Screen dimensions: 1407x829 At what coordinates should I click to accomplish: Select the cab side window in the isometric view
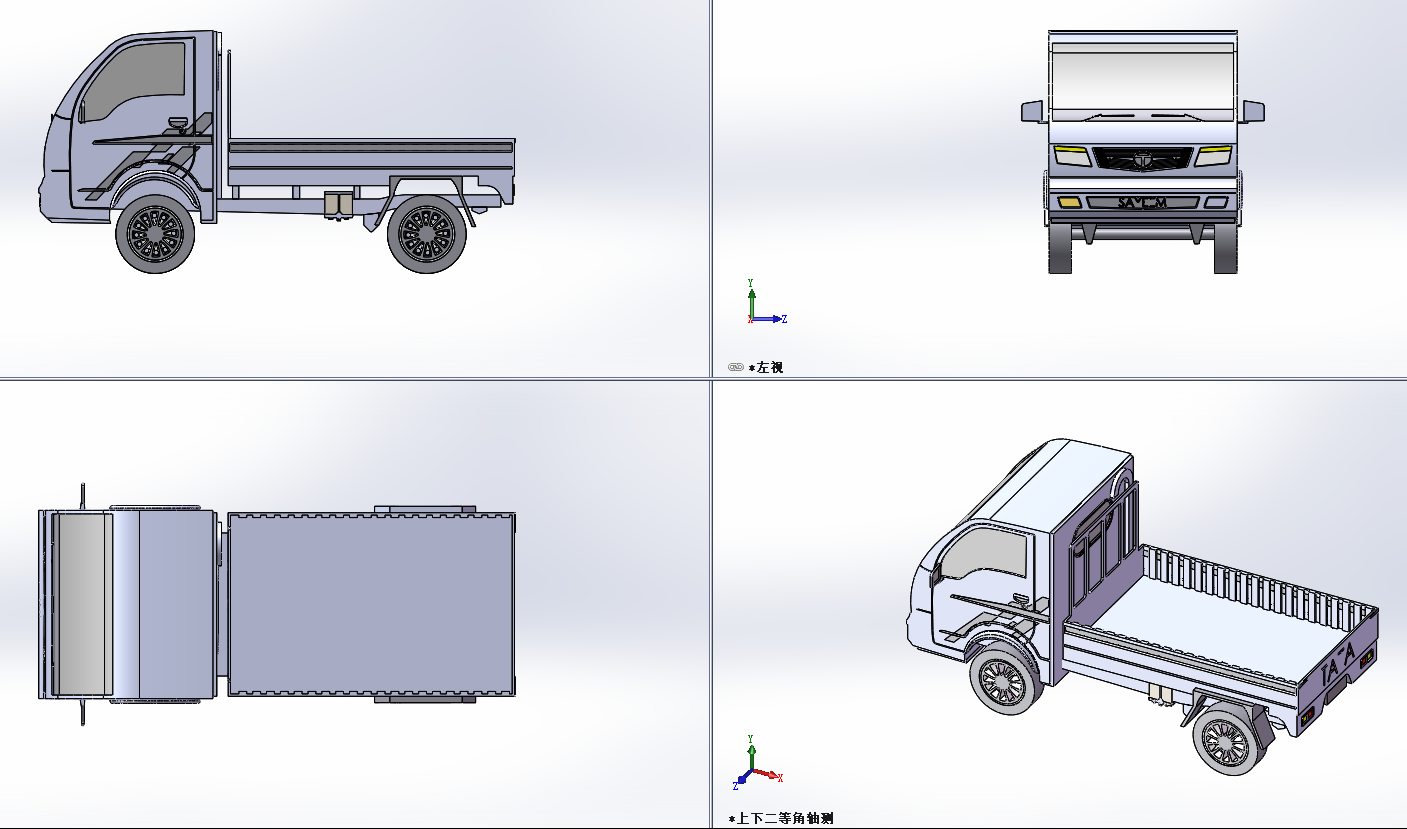(984, 555)
